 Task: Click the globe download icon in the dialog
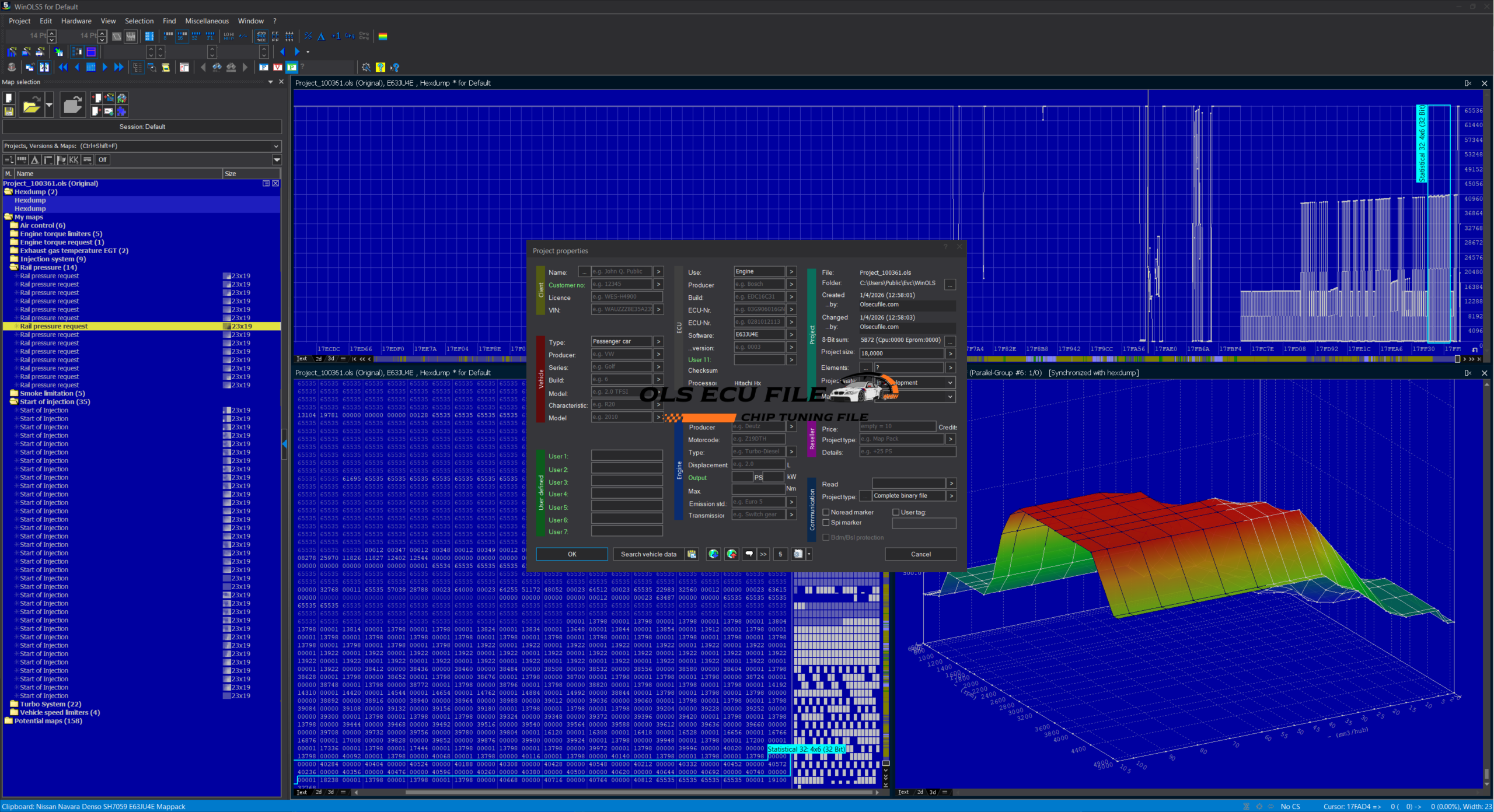[713, 554]
